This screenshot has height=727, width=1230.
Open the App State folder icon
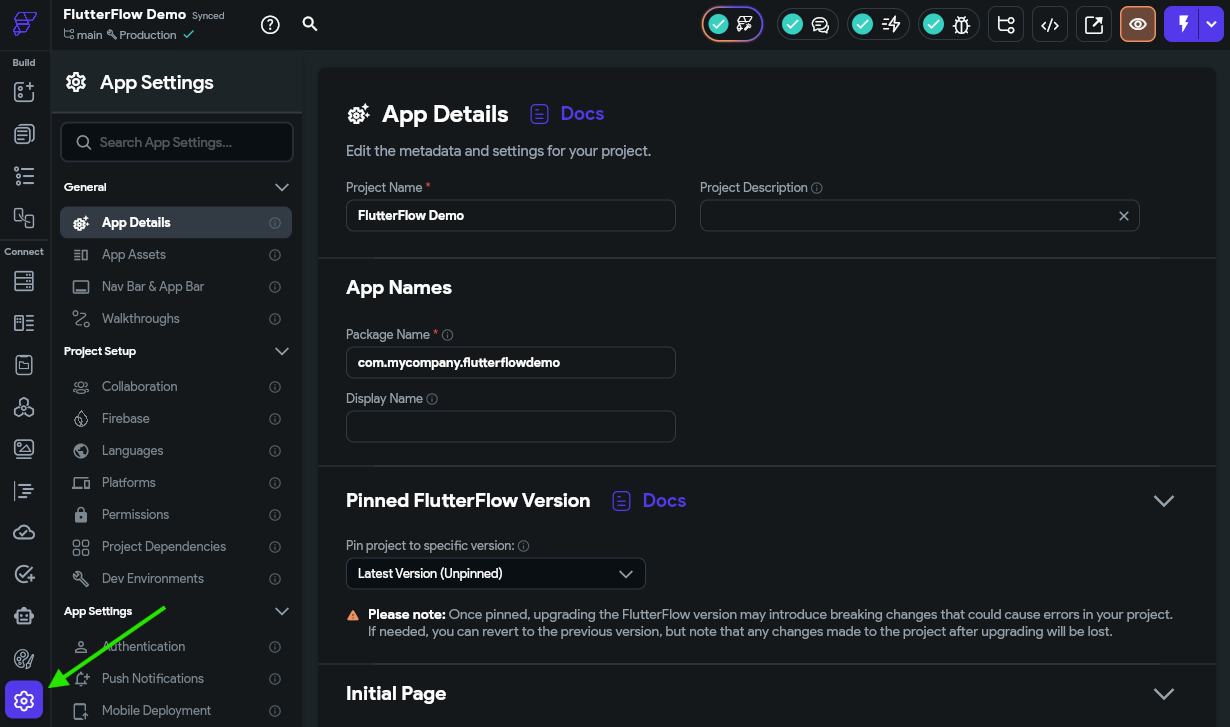click(24, 365)
